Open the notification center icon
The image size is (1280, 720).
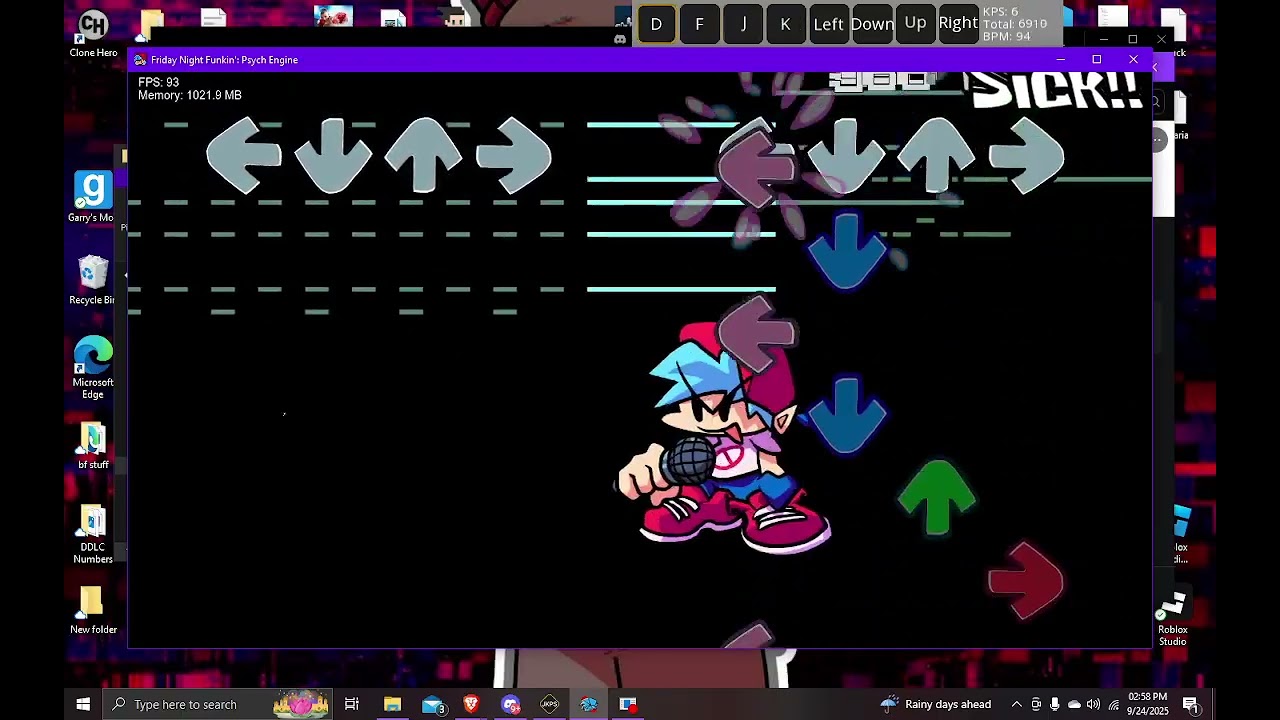[x=1190, y=704]
